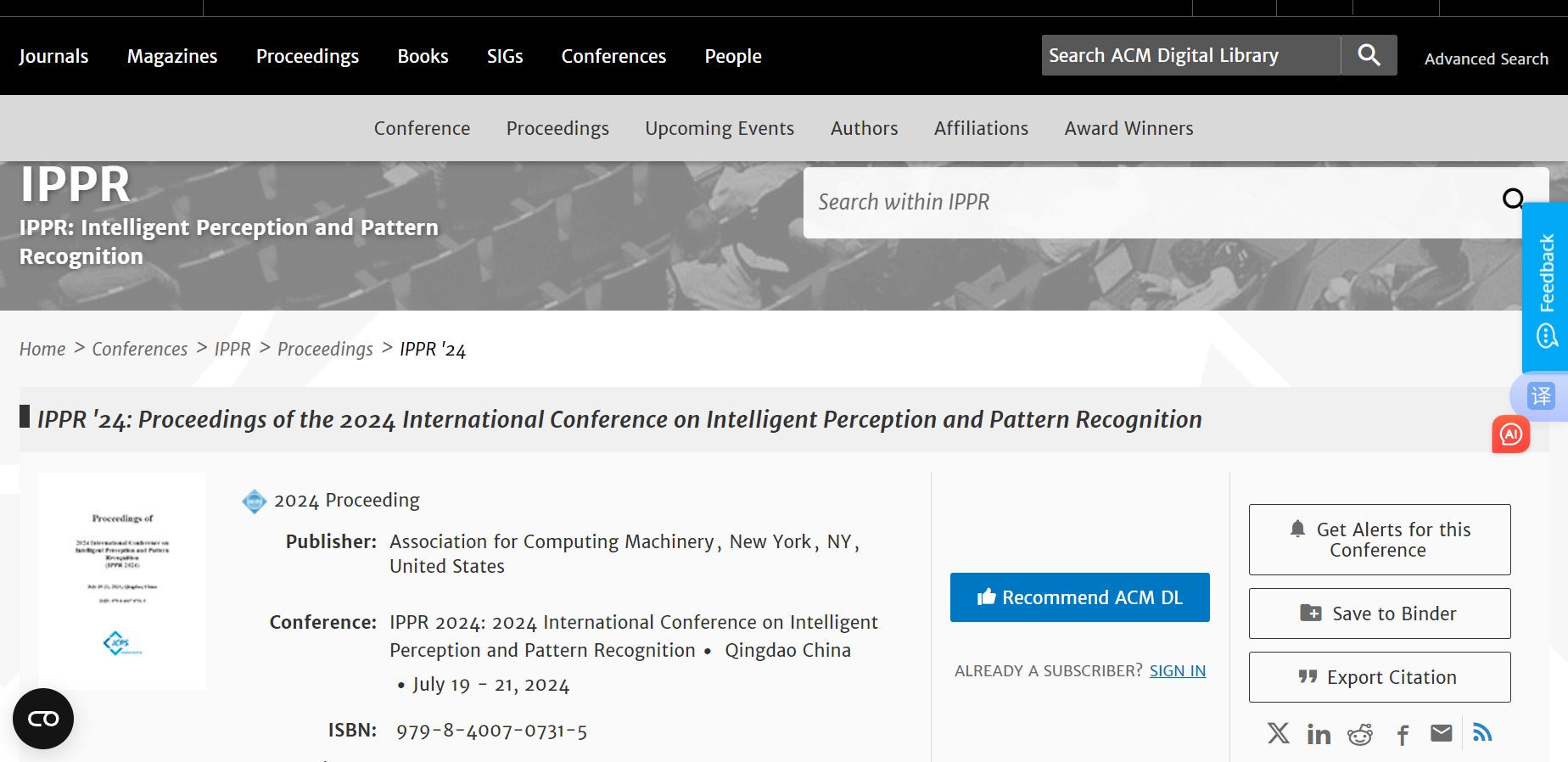
Task: Open the Journals menu
Action: point(53,56)
